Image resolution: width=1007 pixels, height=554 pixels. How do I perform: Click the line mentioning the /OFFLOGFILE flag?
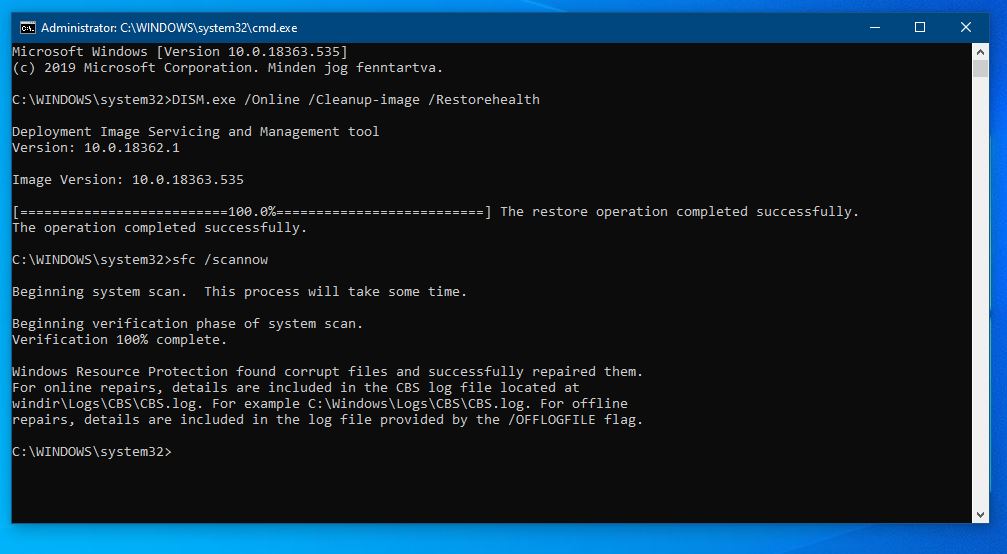(328, 420)
